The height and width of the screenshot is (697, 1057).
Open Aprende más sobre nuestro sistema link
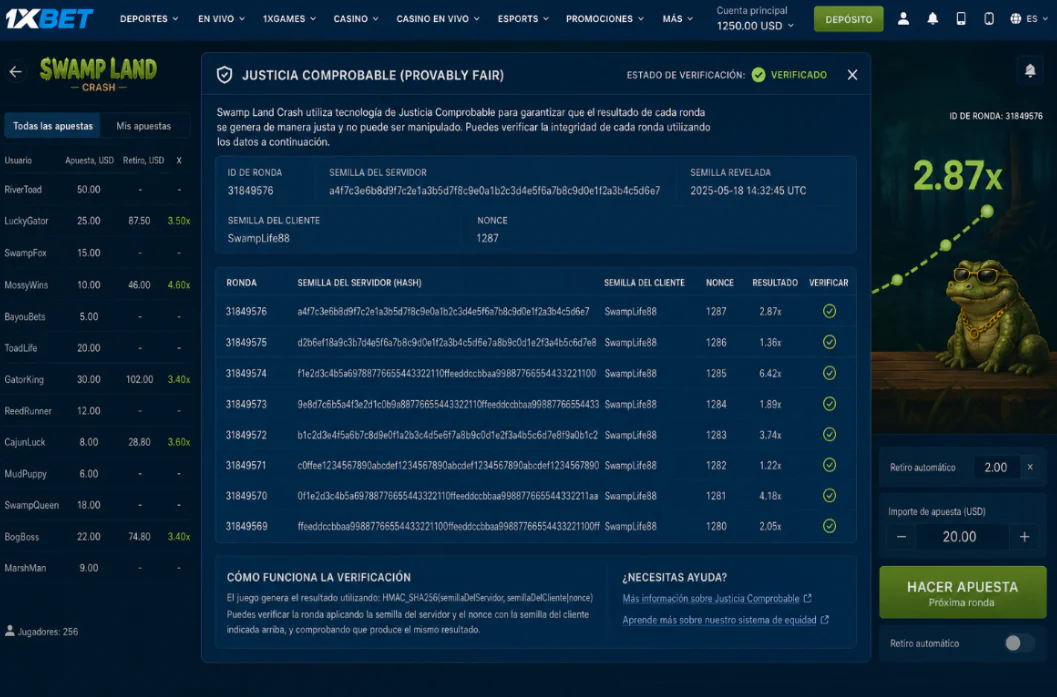(x=725, y=620)
